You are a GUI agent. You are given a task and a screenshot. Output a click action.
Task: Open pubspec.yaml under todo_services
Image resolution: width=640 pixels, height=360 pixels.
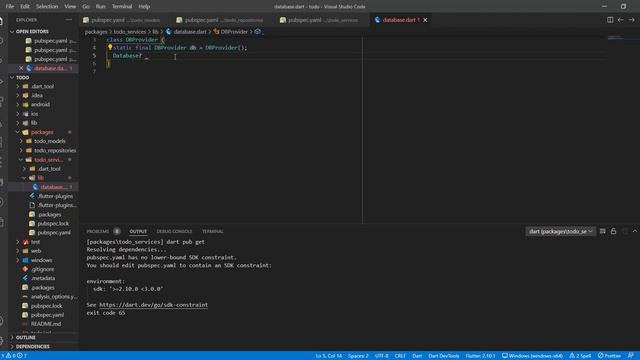pyautogui.click(x=53, y=232)
